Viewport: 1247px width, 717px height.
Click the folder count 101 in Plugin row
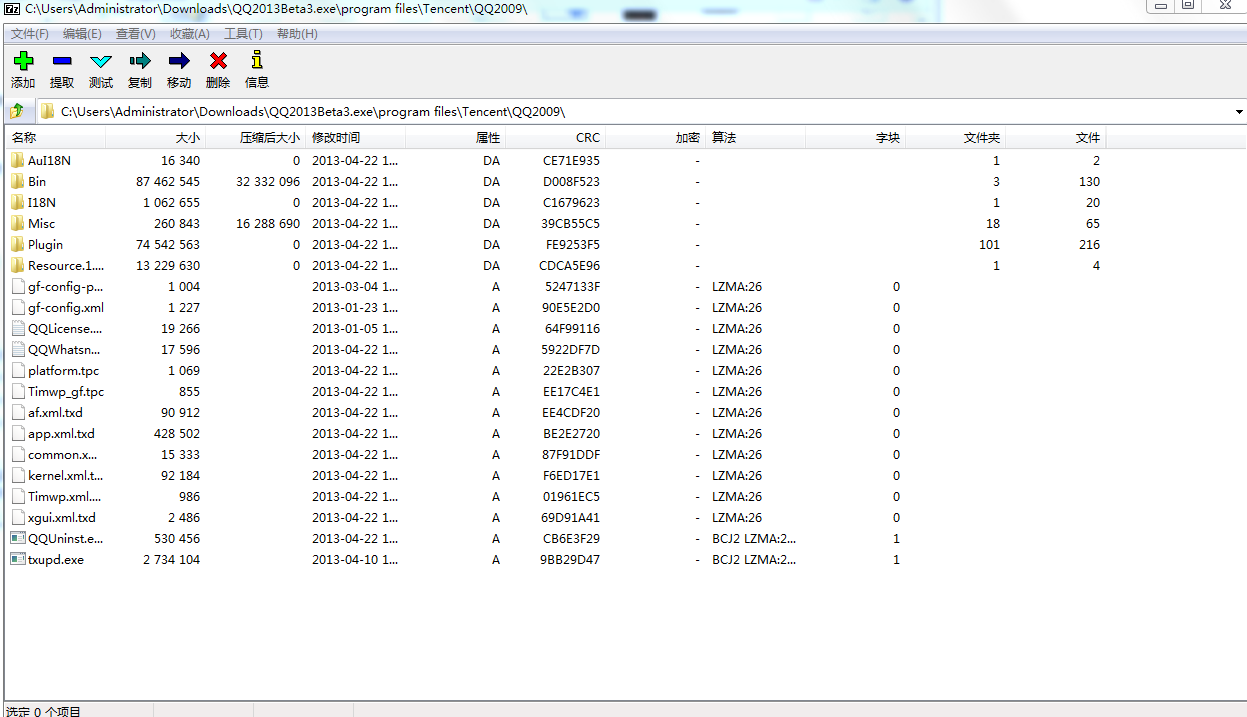click(x=990, y=245)
